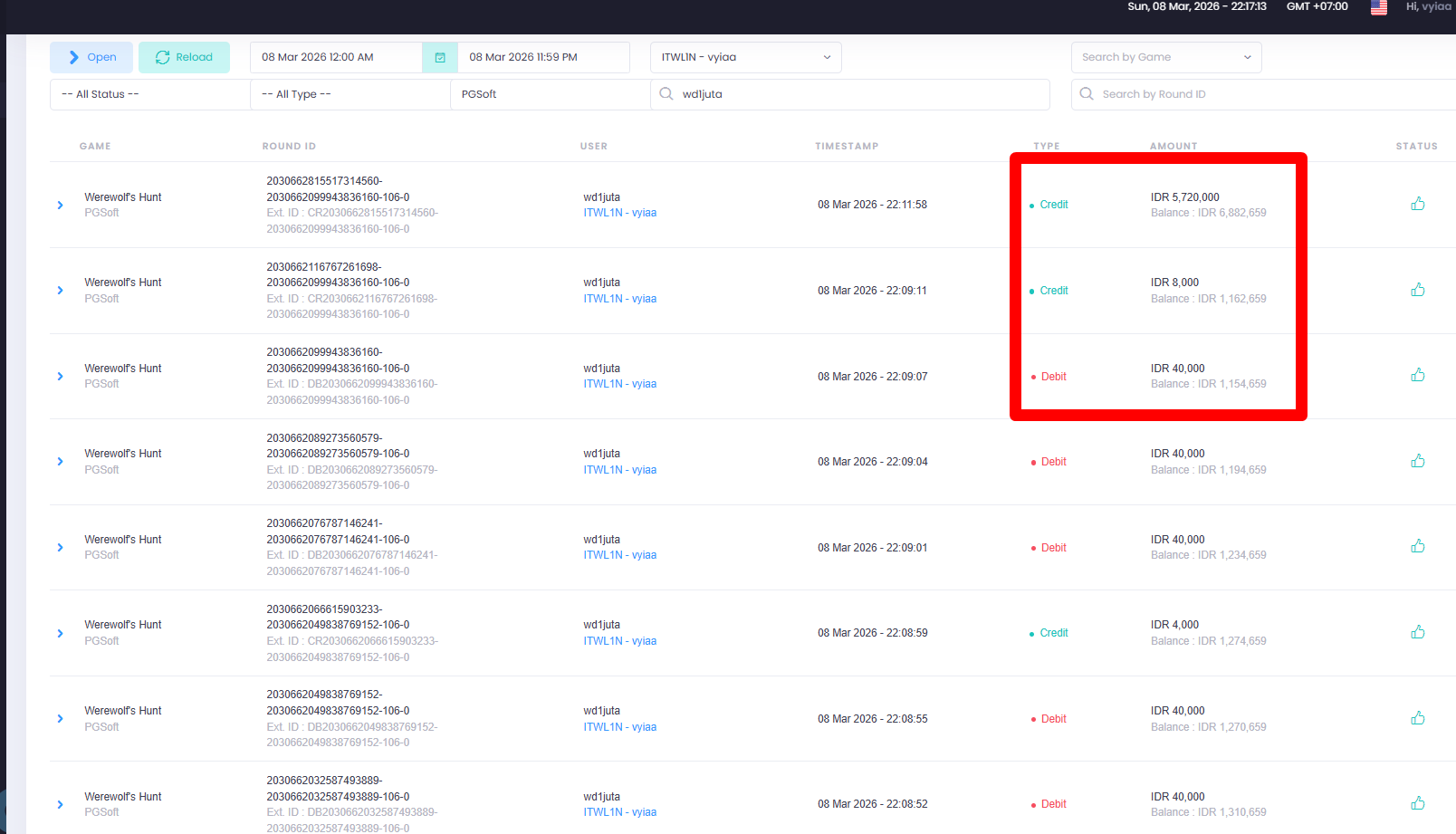The width and height of the screenshot is (1456, 834).
Task: Click round ID 2030662089273560579-
Action: tap(324, 438)
